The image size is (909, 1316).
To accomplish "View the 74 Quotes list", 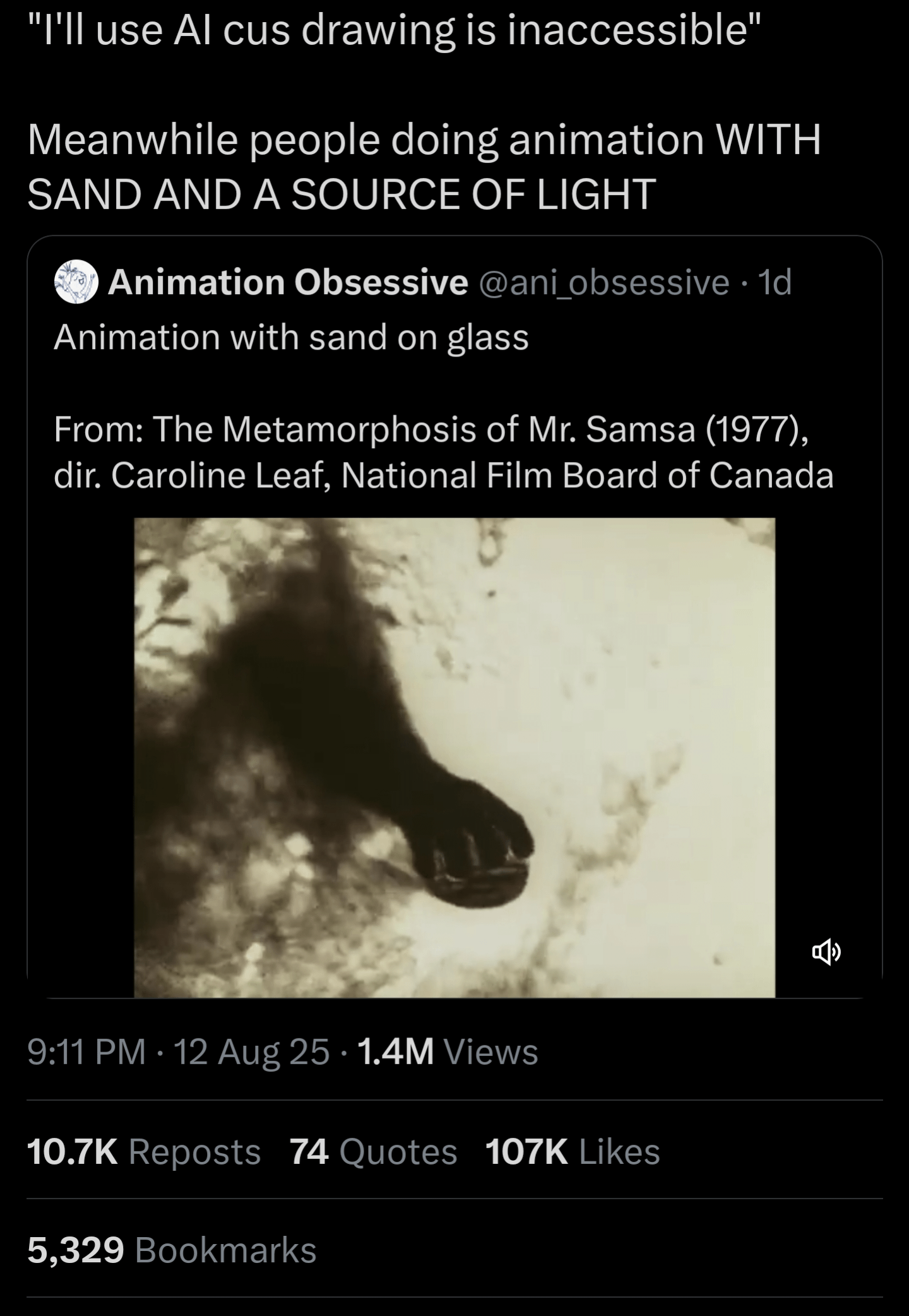I will point(373,1151).
